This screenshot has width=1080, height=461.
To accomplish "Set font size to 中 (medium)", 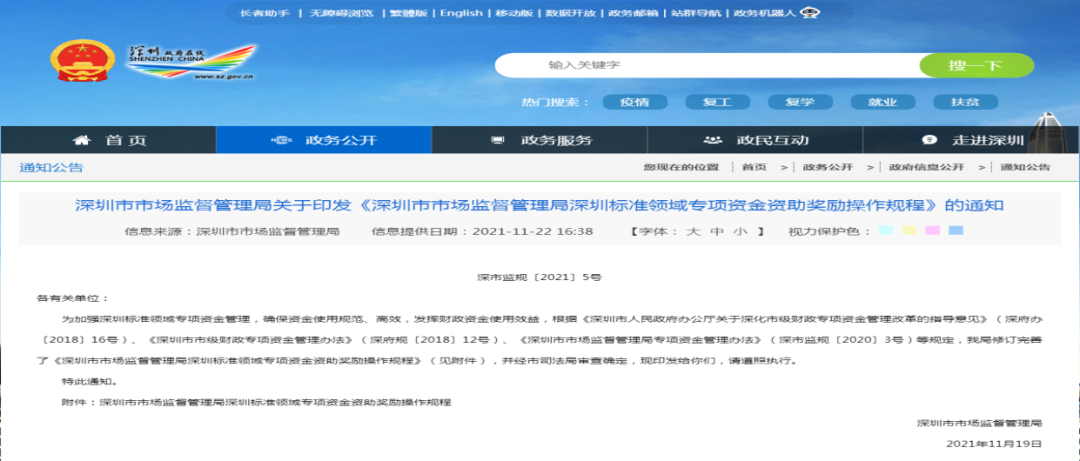I will [x=716, y=231].
